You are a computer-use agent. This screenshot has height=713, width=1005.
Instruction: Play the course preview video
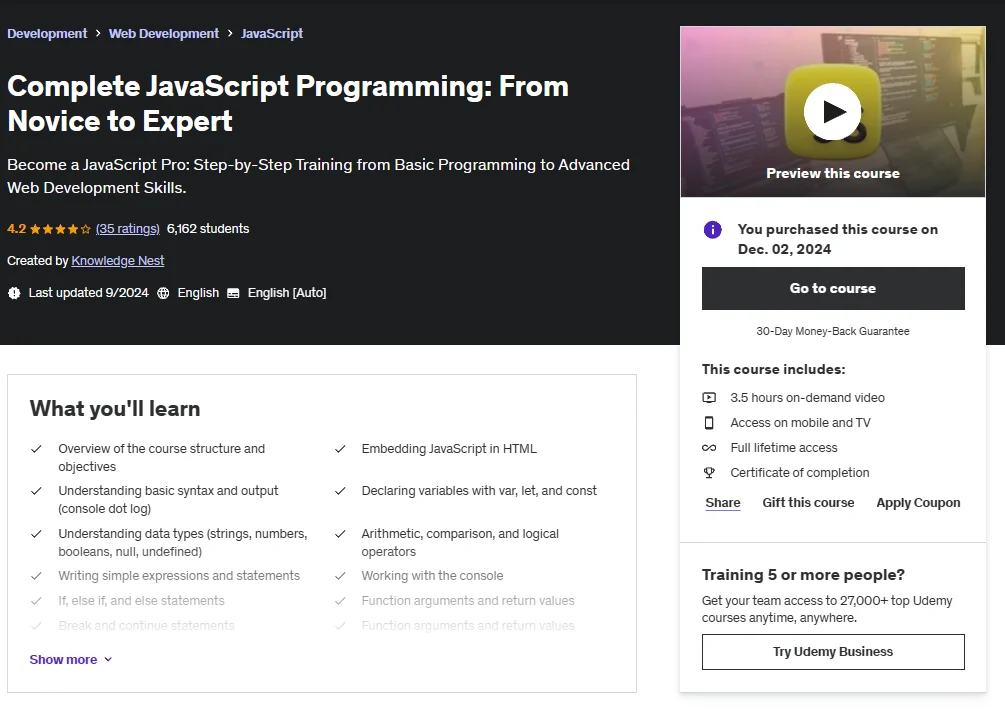pyautogui.click(x=833, y=112)
